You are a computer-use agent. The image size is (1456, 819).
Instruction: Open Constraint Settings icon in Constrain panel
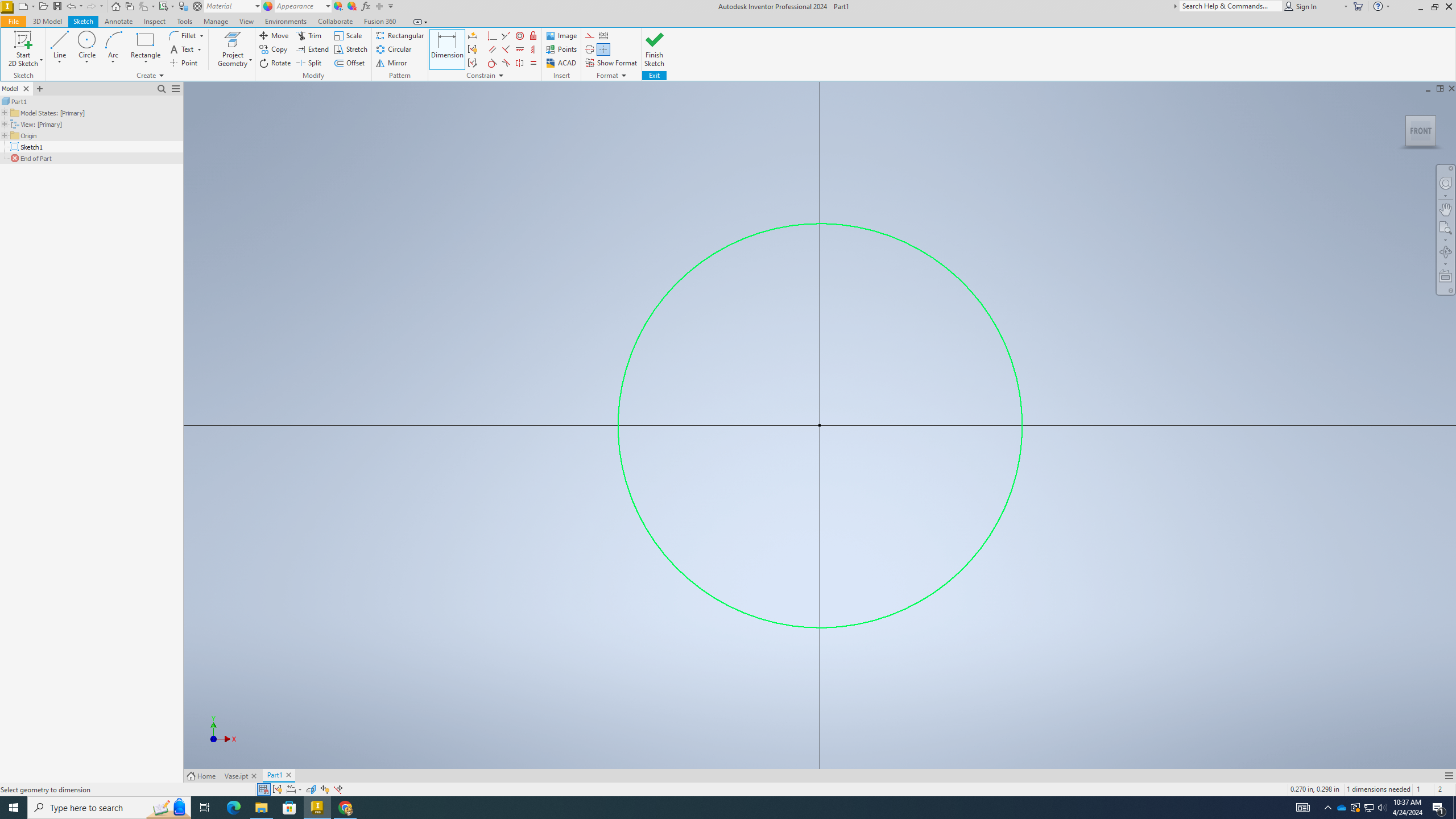pos(473,63)
